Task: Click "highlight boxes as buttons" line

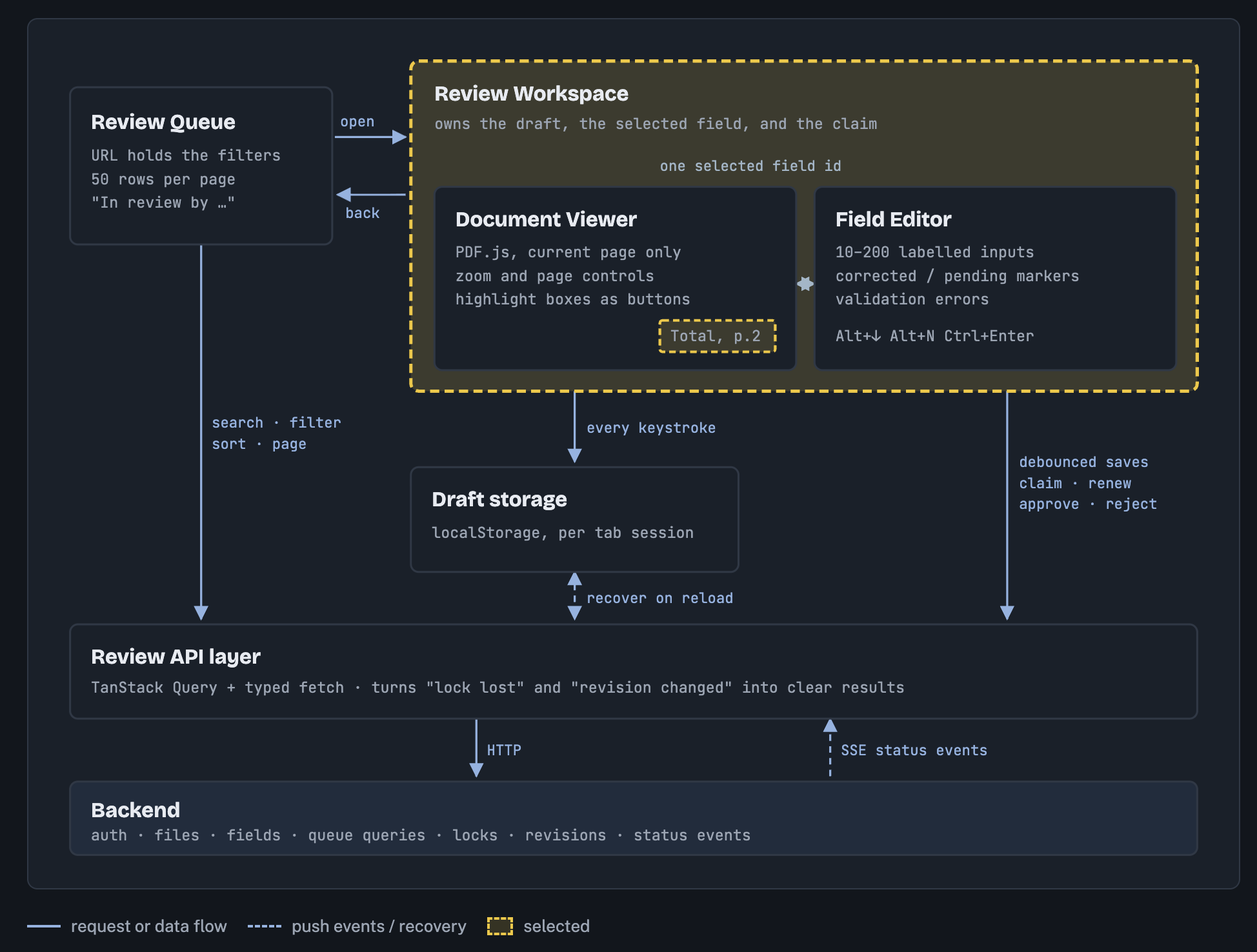Action: 573,299
